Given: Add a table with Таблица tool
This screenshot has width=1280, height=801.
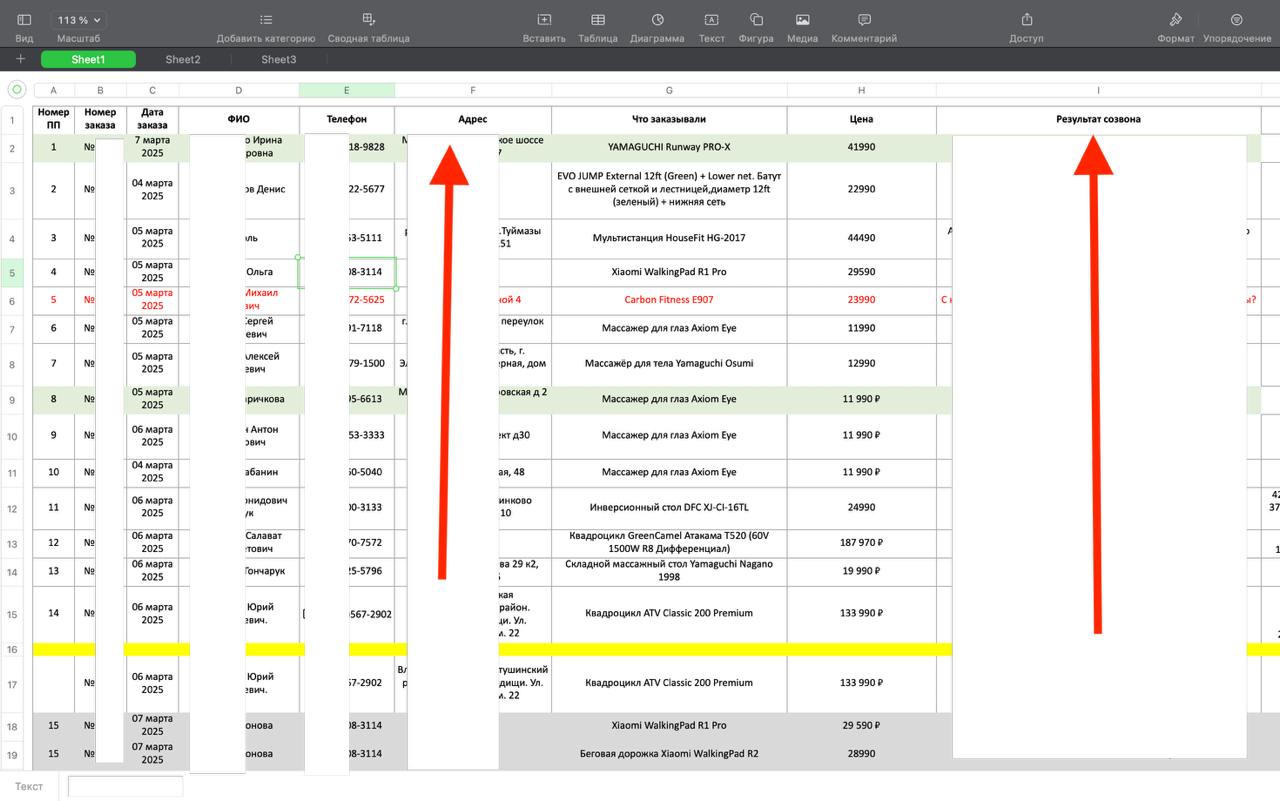Looking at the screenshot, I should (x=598, y=20).
